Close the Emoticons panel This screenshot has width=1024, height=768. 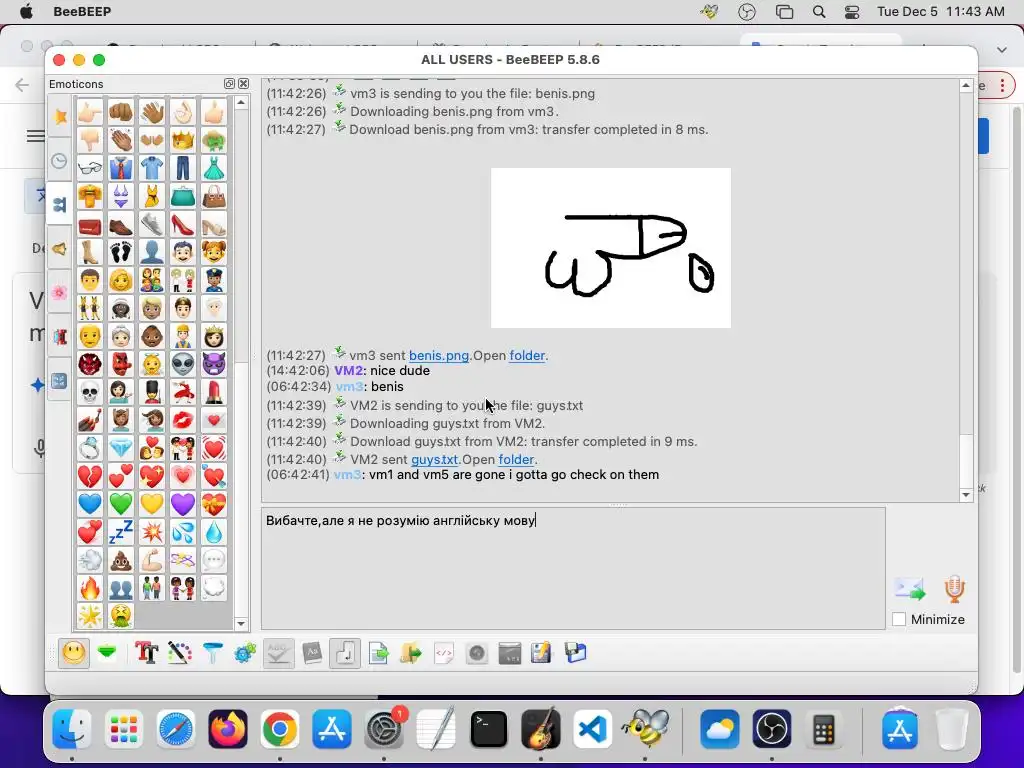[x=244, y=84]
